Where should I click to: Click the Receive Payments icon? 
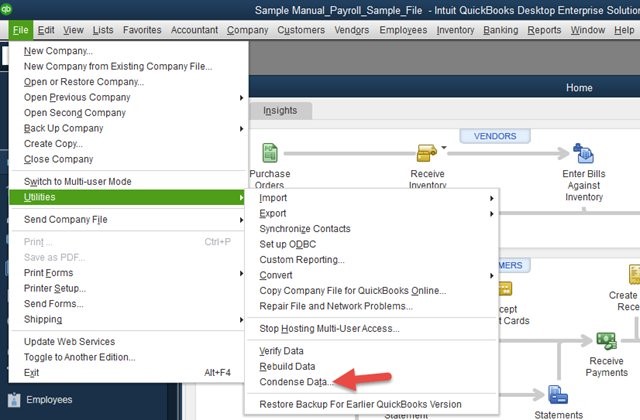607,341
